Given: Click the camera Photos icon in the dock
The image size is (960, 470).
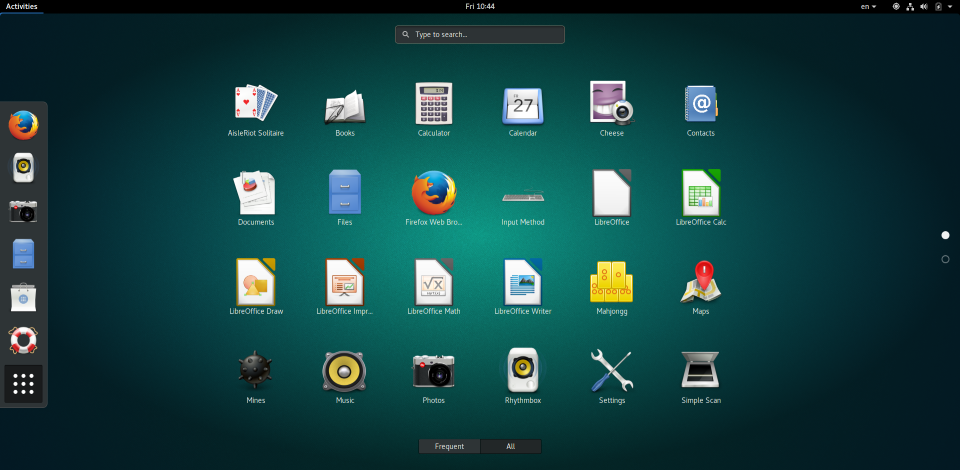Looking at the screenshot, I should tap(23, 212).
